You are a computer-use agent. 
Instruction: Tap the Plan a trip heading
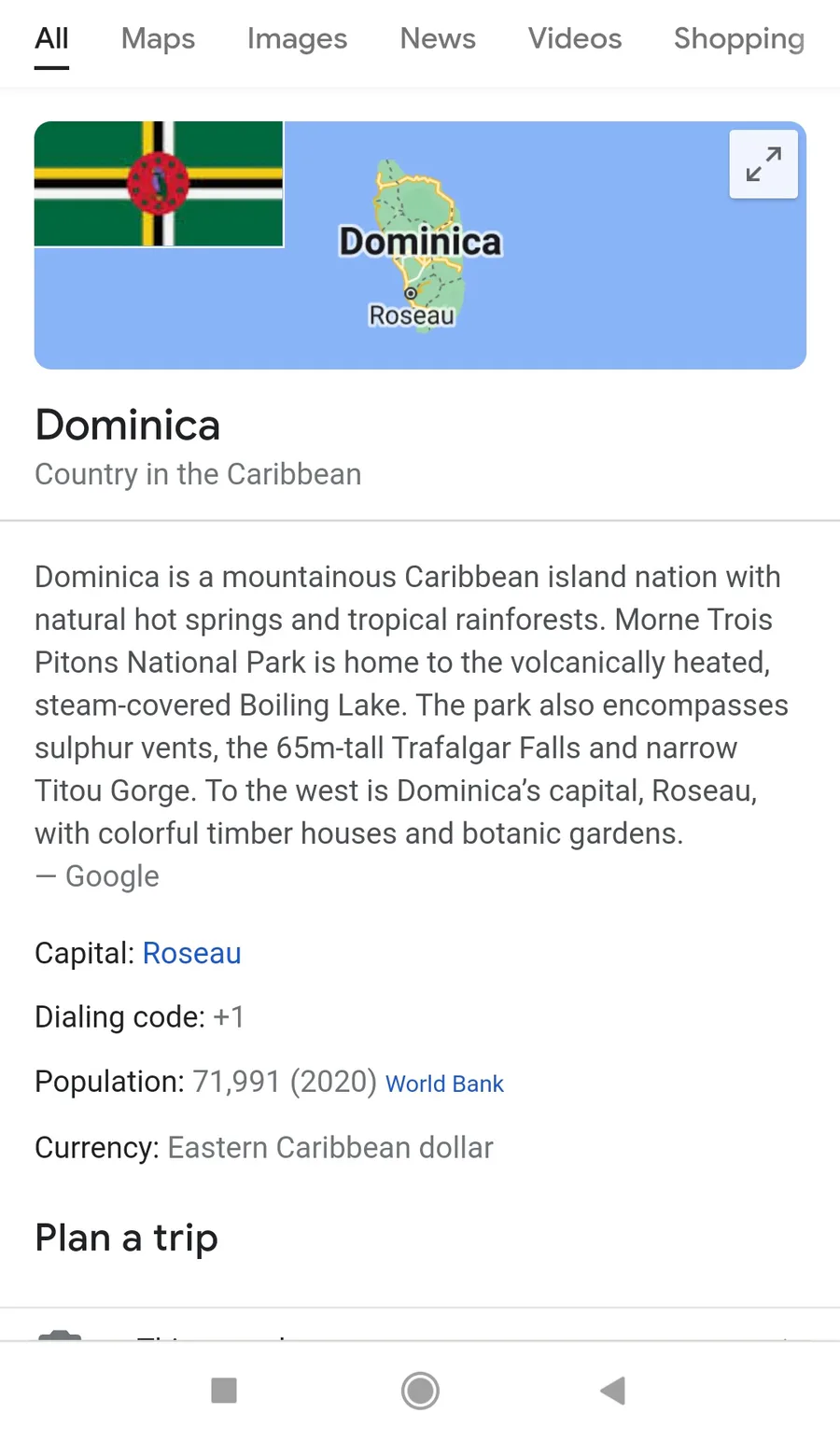point(127,1238)
